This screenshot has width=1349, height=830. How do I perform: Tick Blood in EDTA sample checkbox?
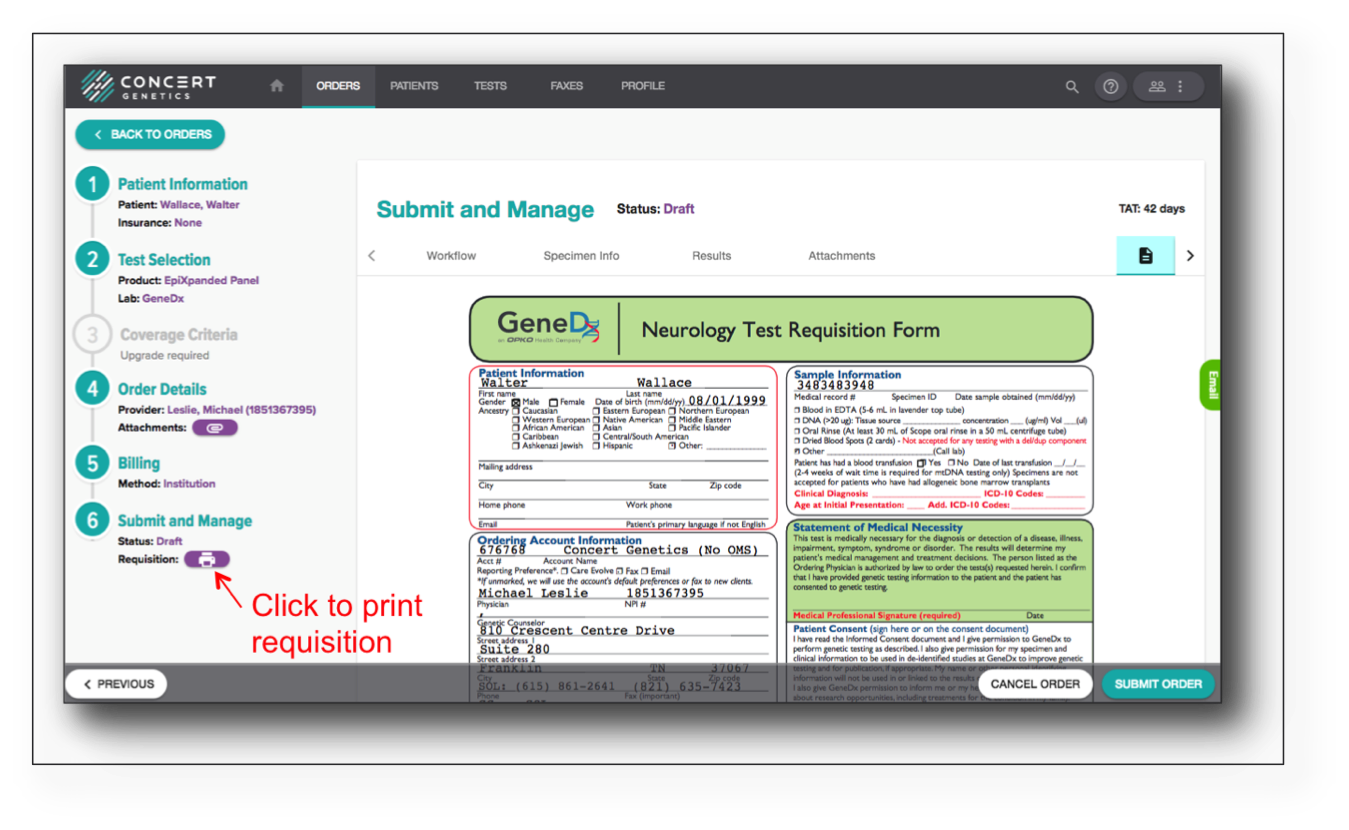pyautogui.click(x=797, y=410)
